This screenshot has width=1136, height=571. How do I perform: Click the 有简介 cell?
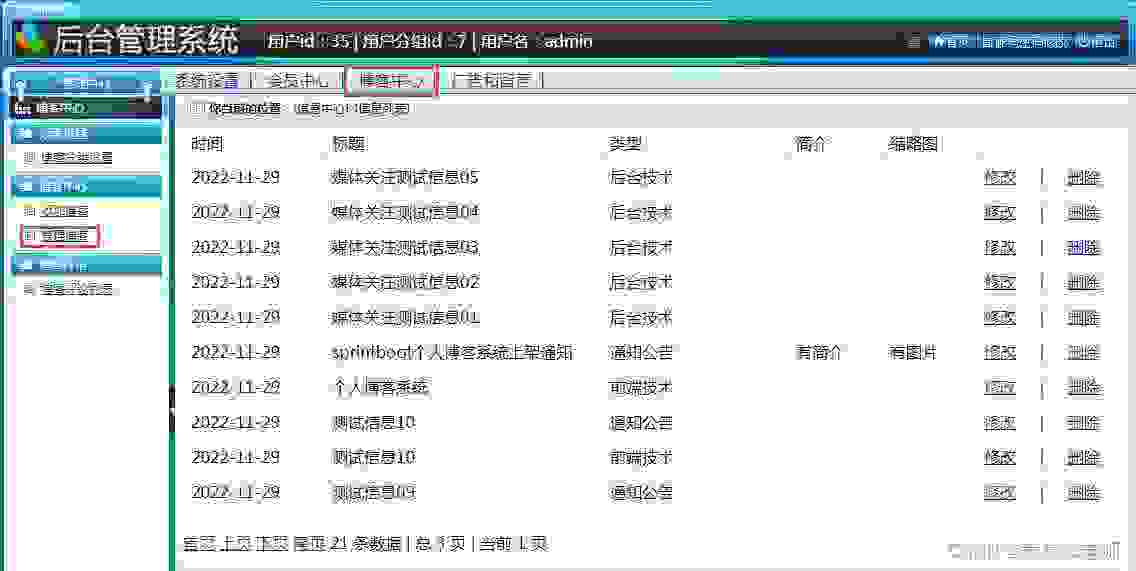point(818,352)
